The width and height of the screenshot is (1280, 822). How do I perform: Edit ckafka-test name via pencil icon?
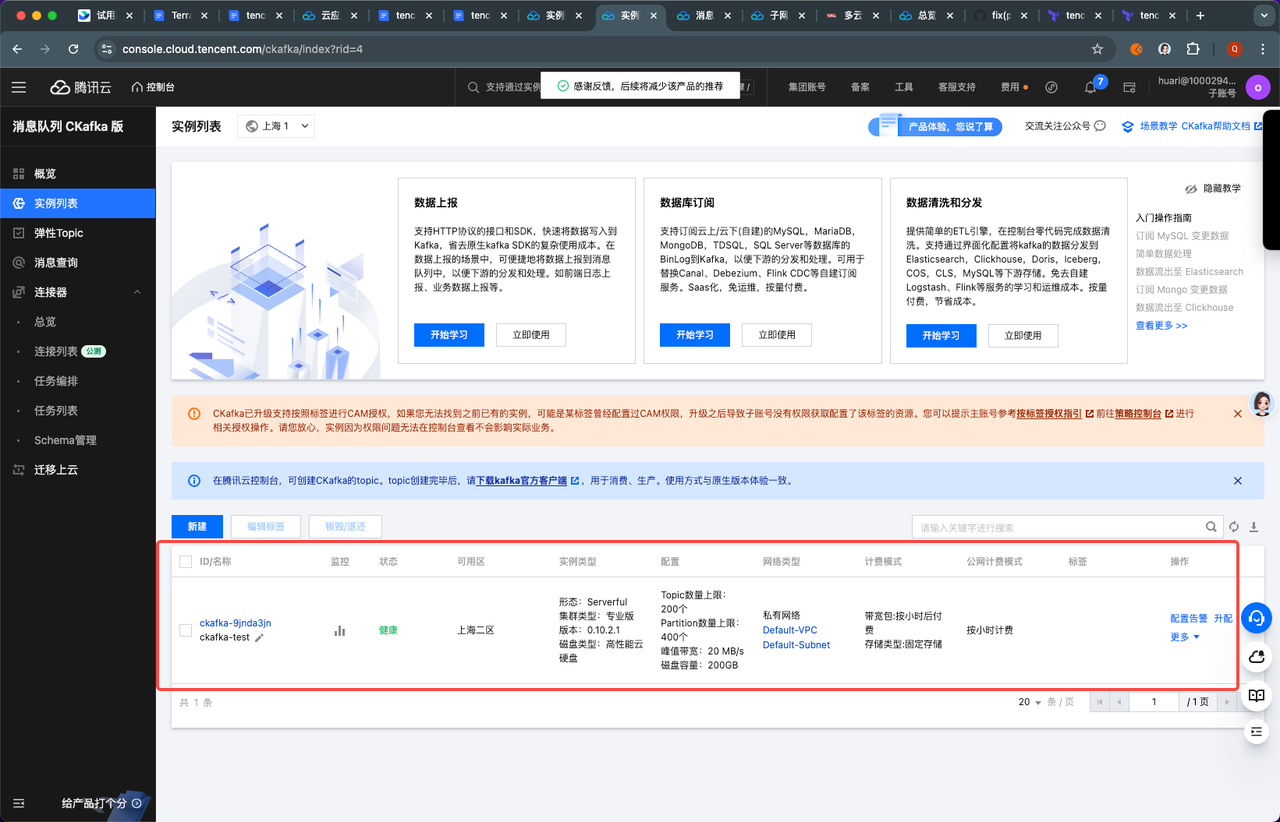[x=259, y=637]
